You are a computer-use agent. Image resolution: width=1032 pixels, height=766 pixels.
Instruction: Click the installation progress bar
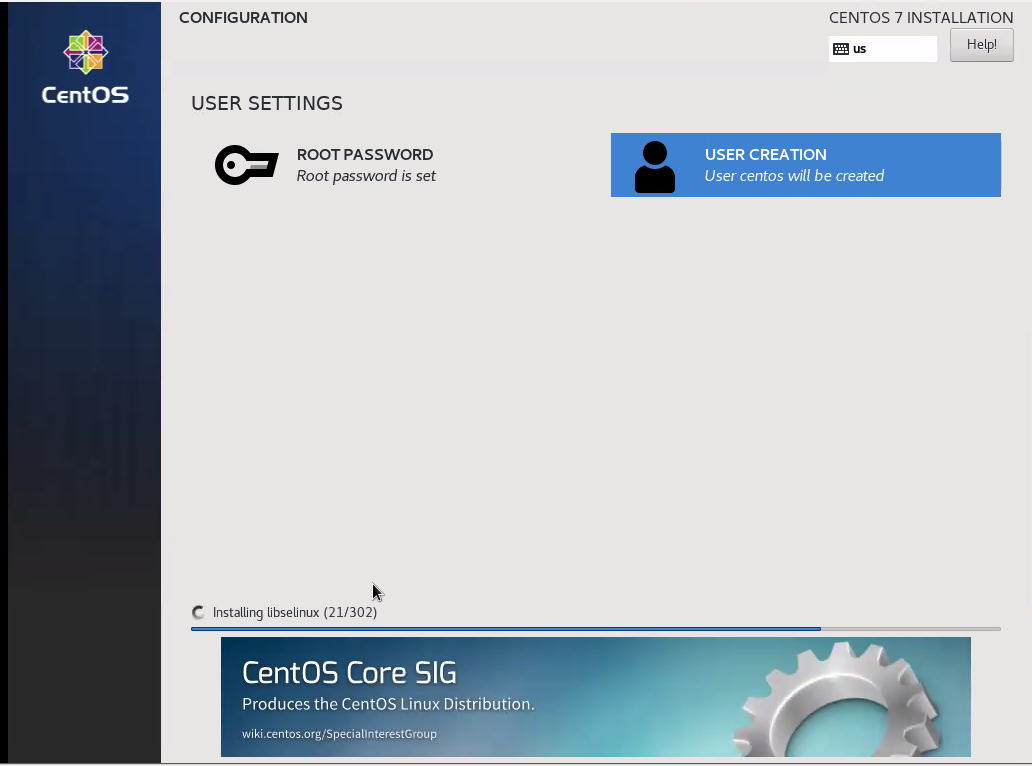tap(596, 629)
